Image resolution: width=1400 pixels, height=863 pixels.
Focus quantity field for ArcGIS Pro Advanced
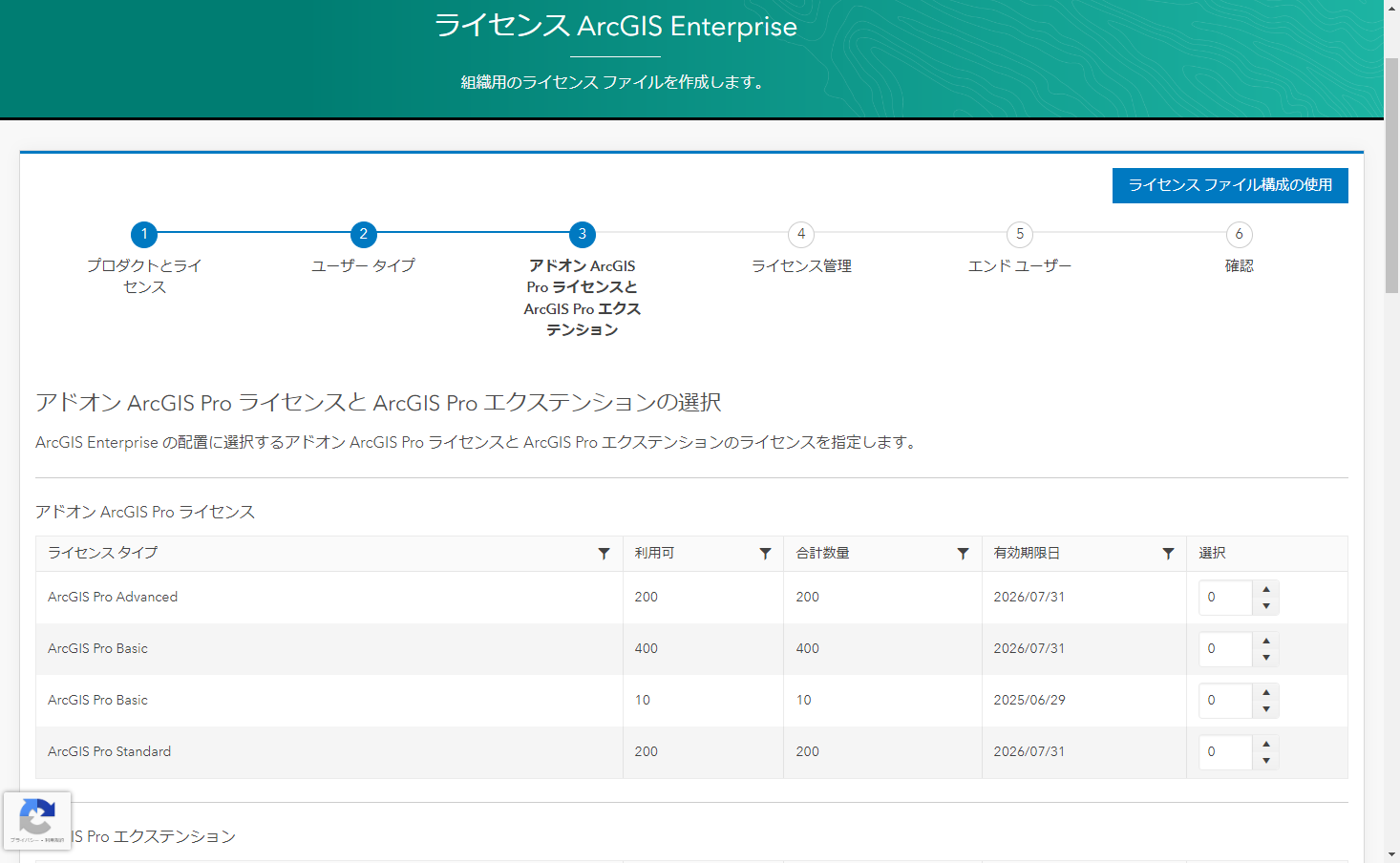pyautogui.click(x=1225, y=598)
